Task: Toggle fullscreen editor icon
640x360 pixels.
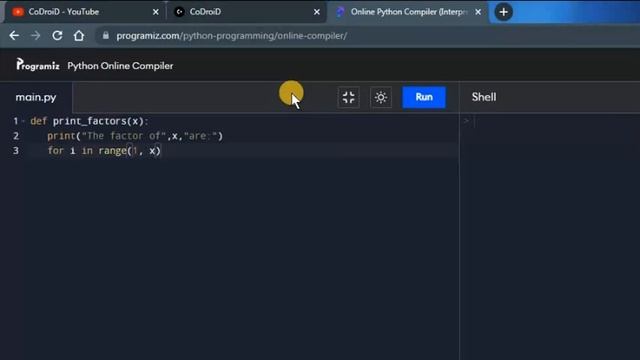Action: 349,97
